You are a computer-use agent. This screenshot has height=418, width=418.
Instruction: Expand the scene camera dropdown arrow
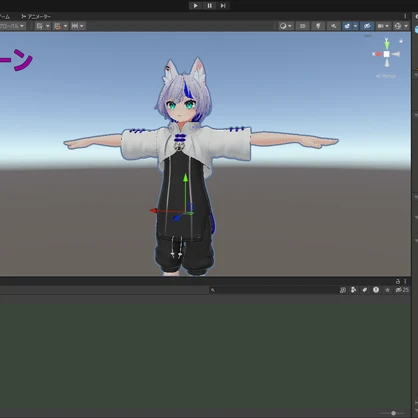(x=387, y=26)
